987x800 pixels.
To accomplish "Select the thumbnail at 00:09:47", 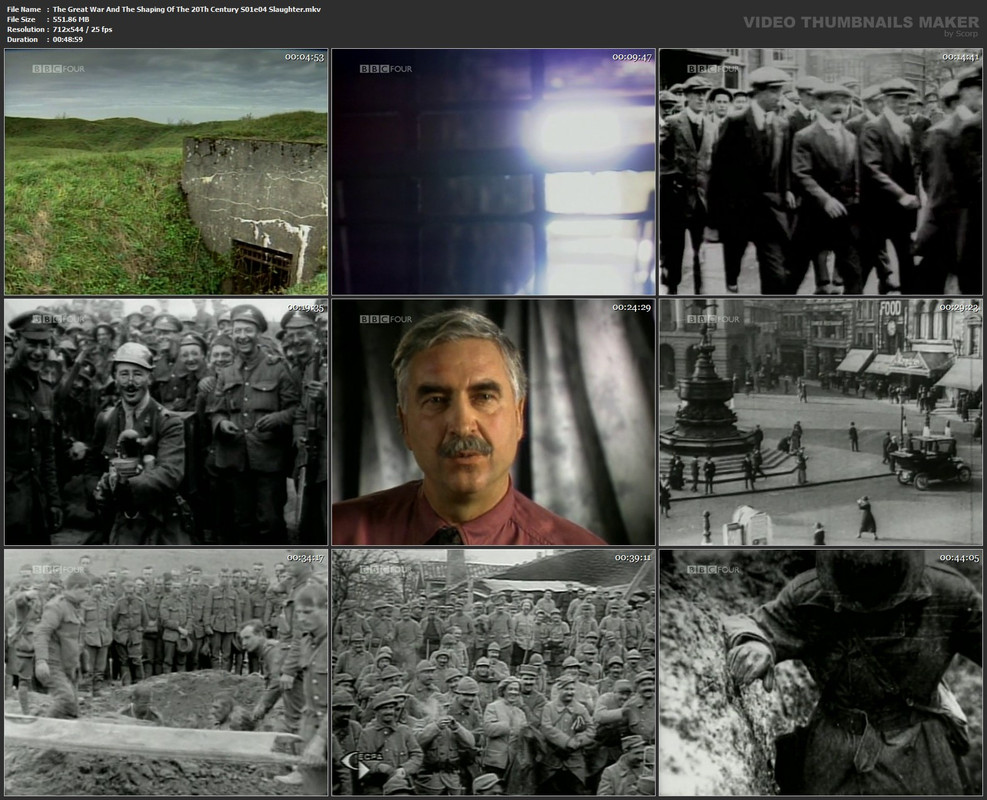I will [494, 172].
